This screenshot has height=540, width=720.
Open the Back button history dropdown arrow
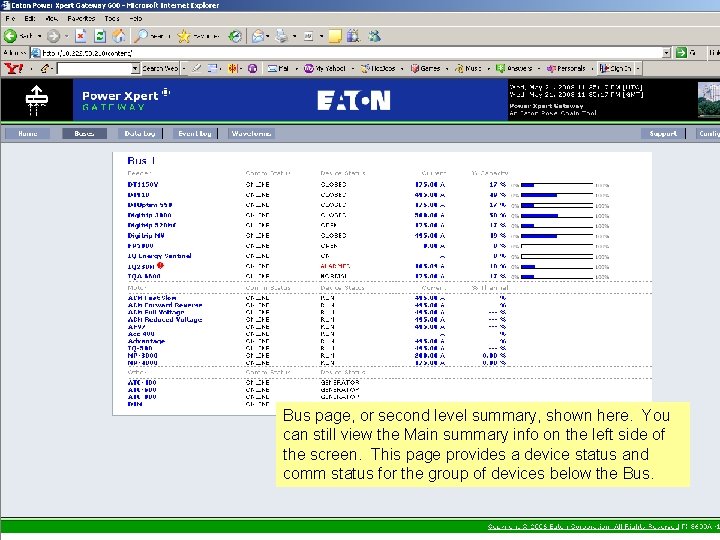[x=39, y=36]
